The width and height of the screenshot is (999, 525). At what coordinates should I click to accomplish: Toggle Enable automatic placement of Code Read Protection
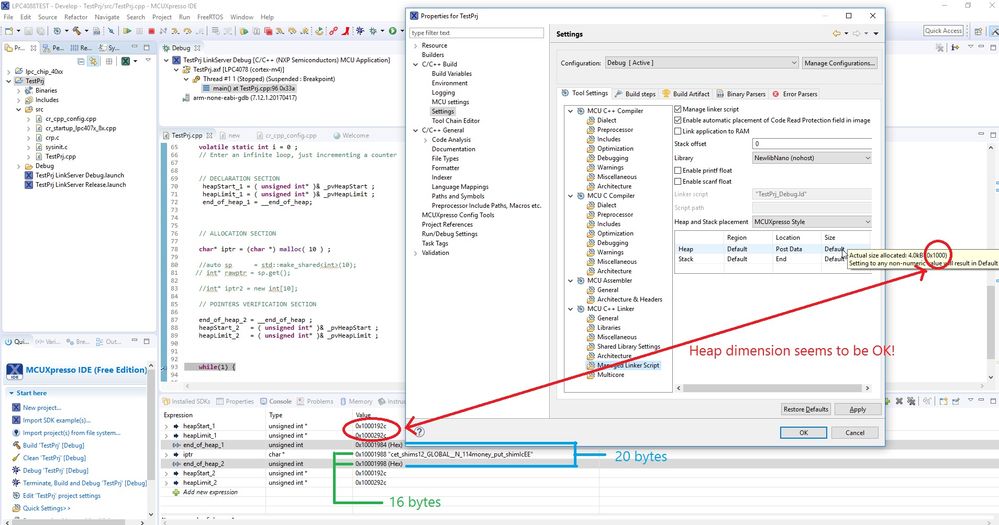678,120
